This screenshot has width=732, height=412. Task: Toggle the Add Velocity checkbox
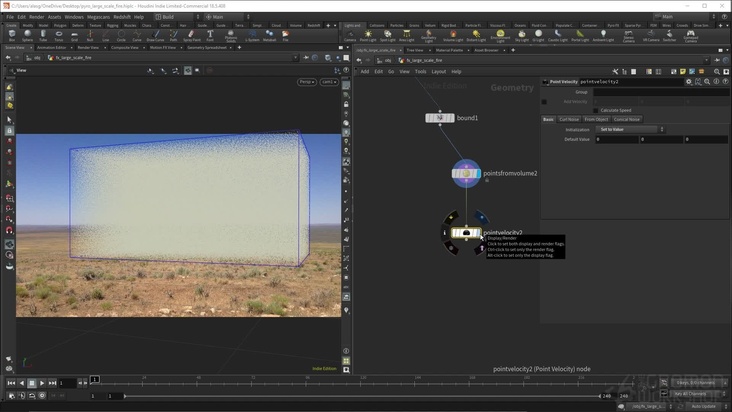coord(545,101)
